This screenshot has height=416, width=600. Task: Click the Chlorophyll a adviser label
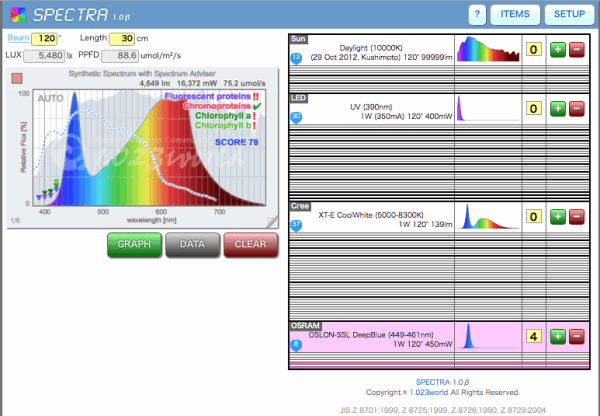(223, 116)
